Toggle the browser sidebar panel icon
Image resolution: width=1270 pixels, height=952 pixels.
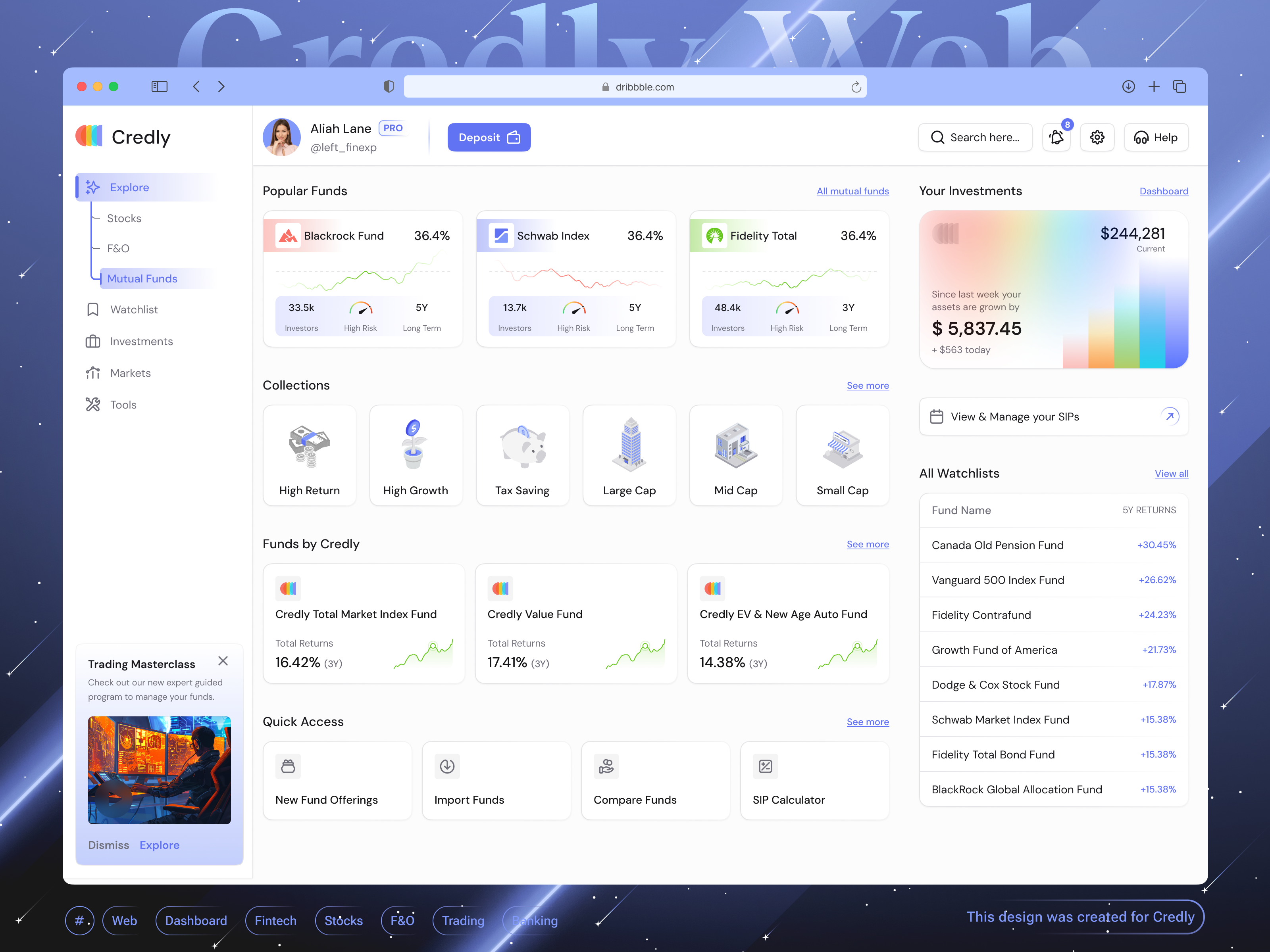tap(160, 86)
